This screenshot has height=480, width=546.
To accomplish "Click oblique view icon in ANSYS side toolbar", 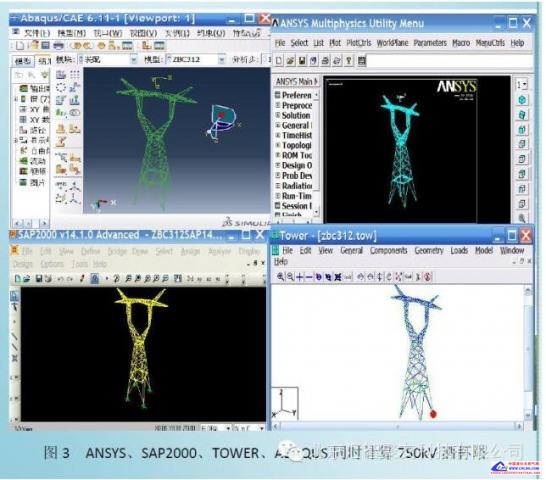I will click(522, 115).
